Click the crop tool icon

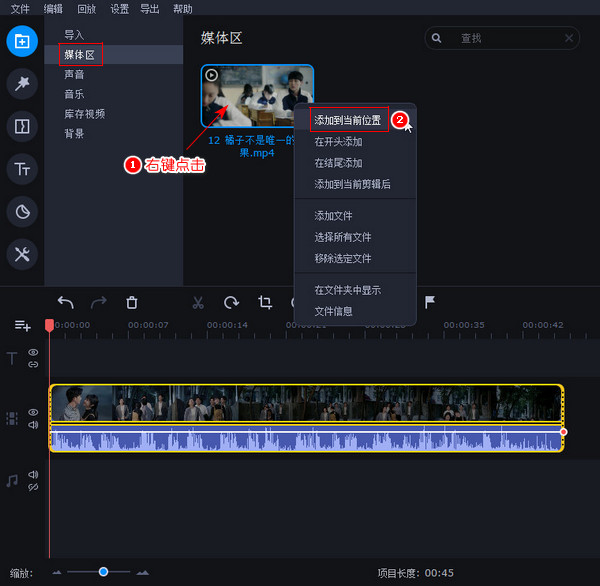pyautogui.click(x=265, y=302)
